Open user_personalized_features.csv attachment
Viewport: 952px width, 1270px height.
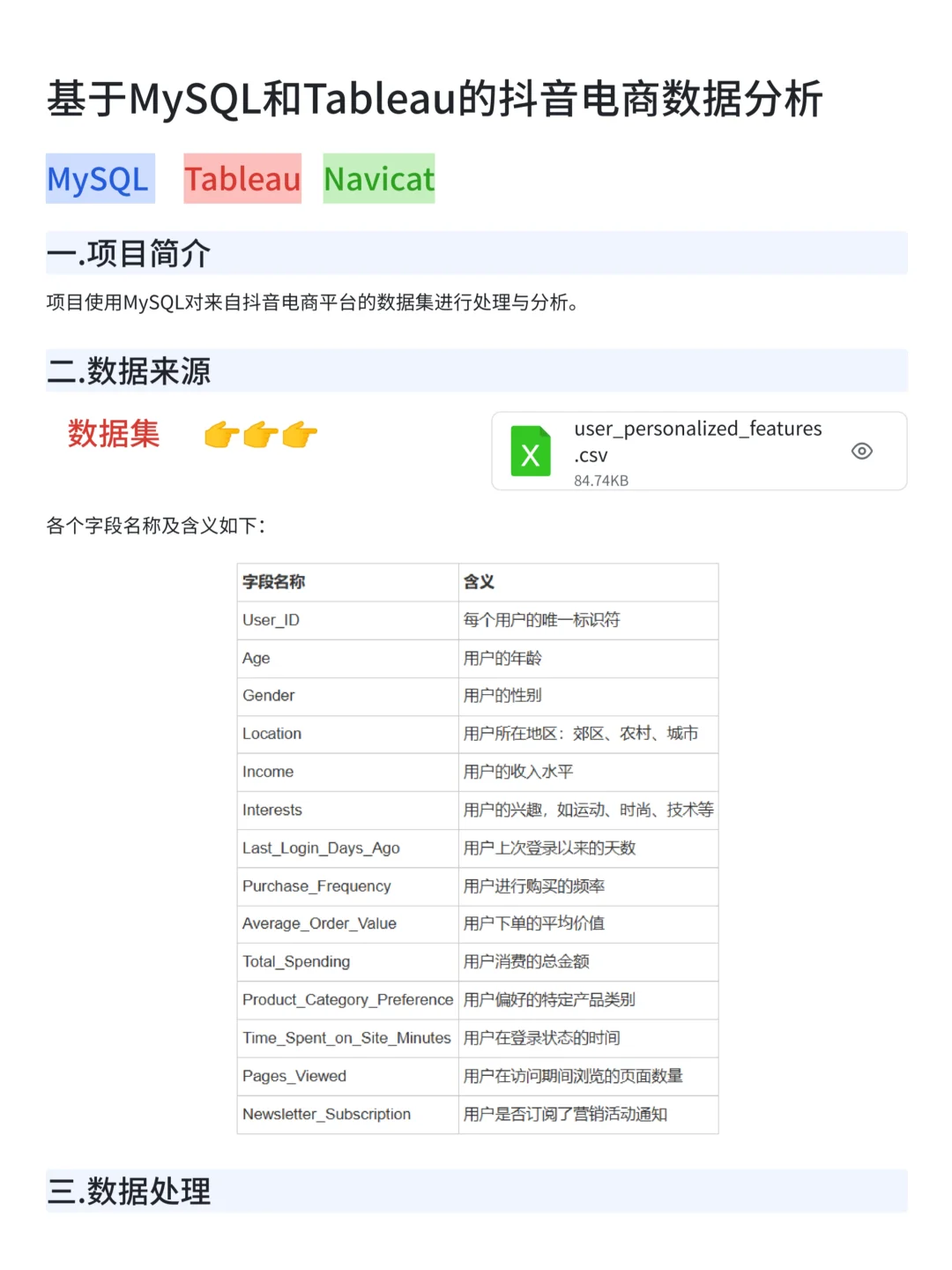pos(699,452)
